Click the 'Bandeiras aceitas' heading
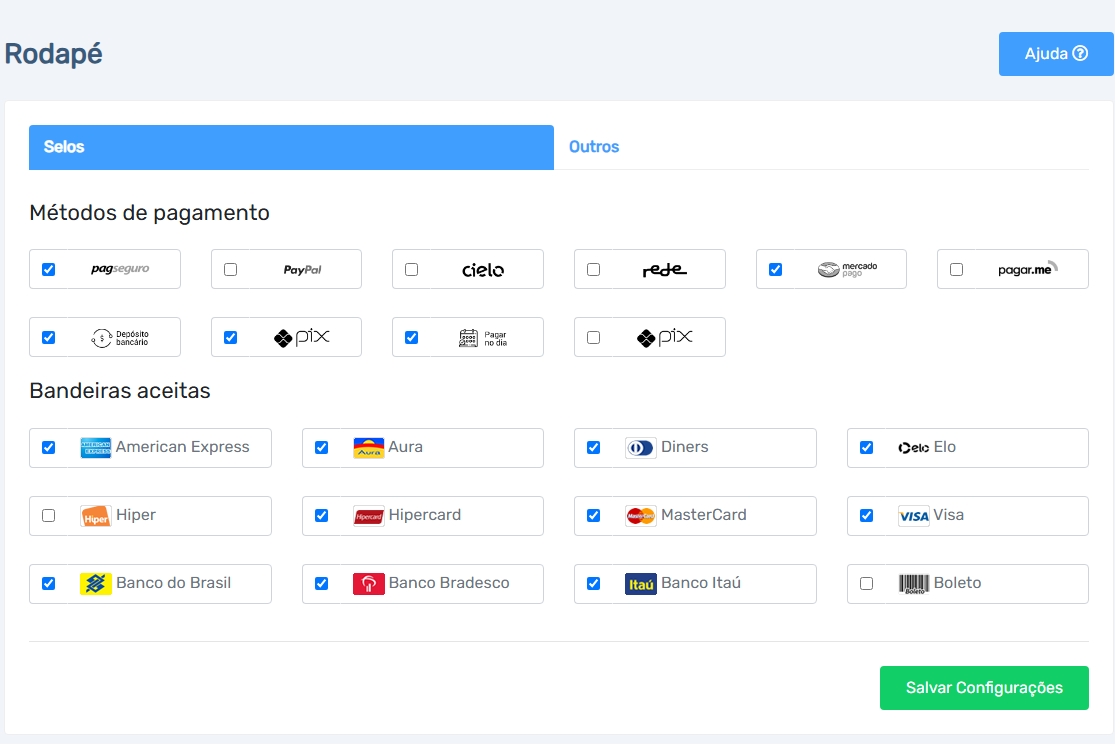Screen dimensions: 1115x744 pos(119,390)
